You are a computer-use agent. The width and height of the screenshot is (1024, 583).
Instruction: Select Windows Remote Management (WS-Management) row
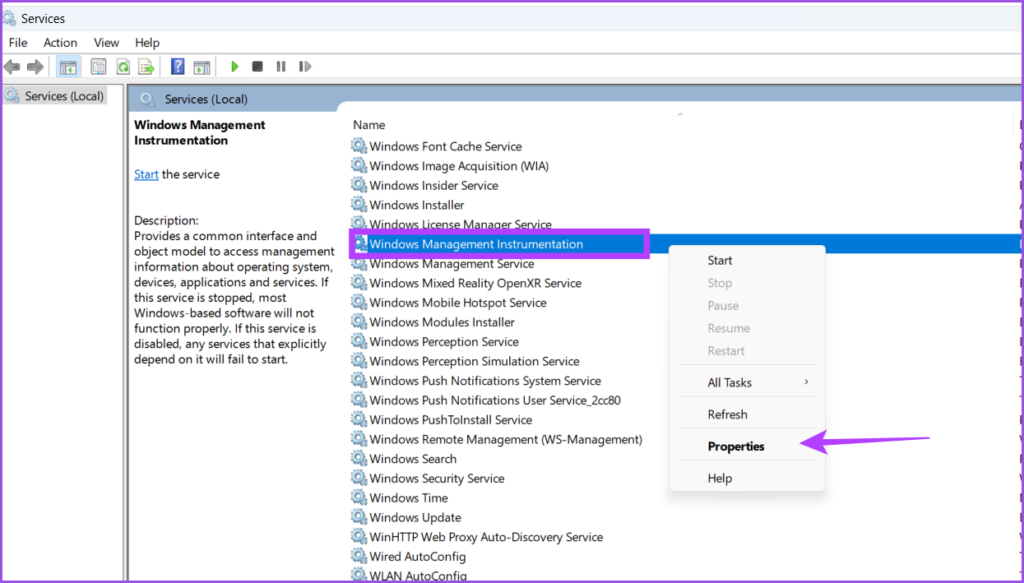pyautogui.click(x=505, y=439)
